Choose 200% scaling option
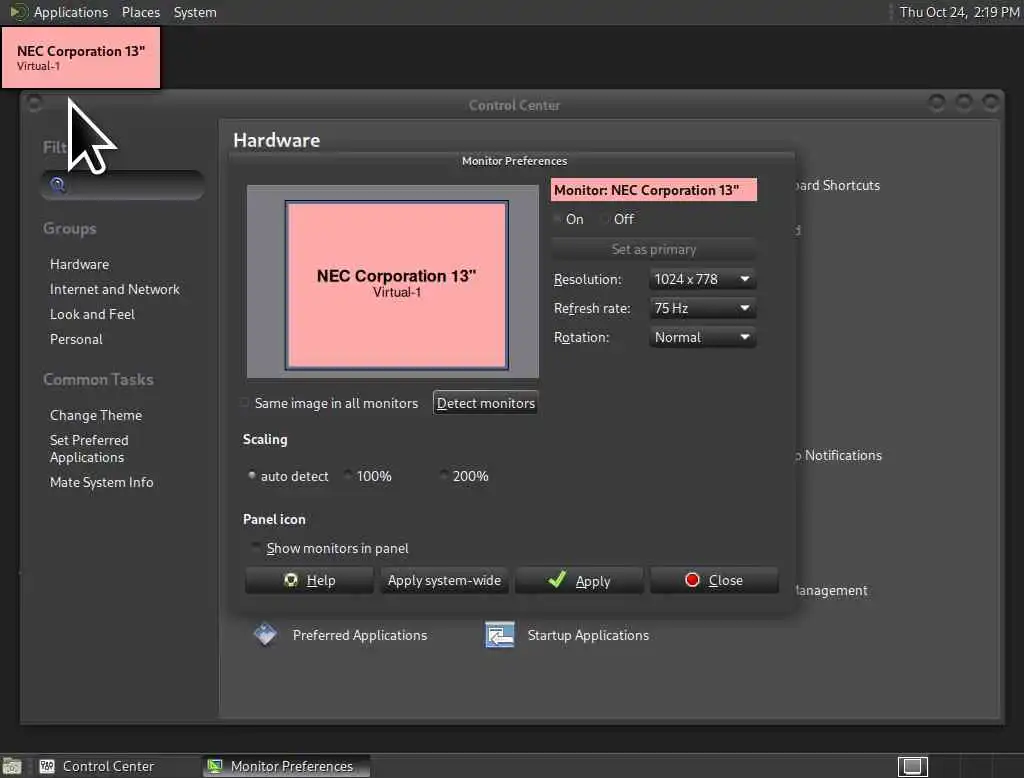The width and height of the screenshot is (1024, 778). click(443, 476)
